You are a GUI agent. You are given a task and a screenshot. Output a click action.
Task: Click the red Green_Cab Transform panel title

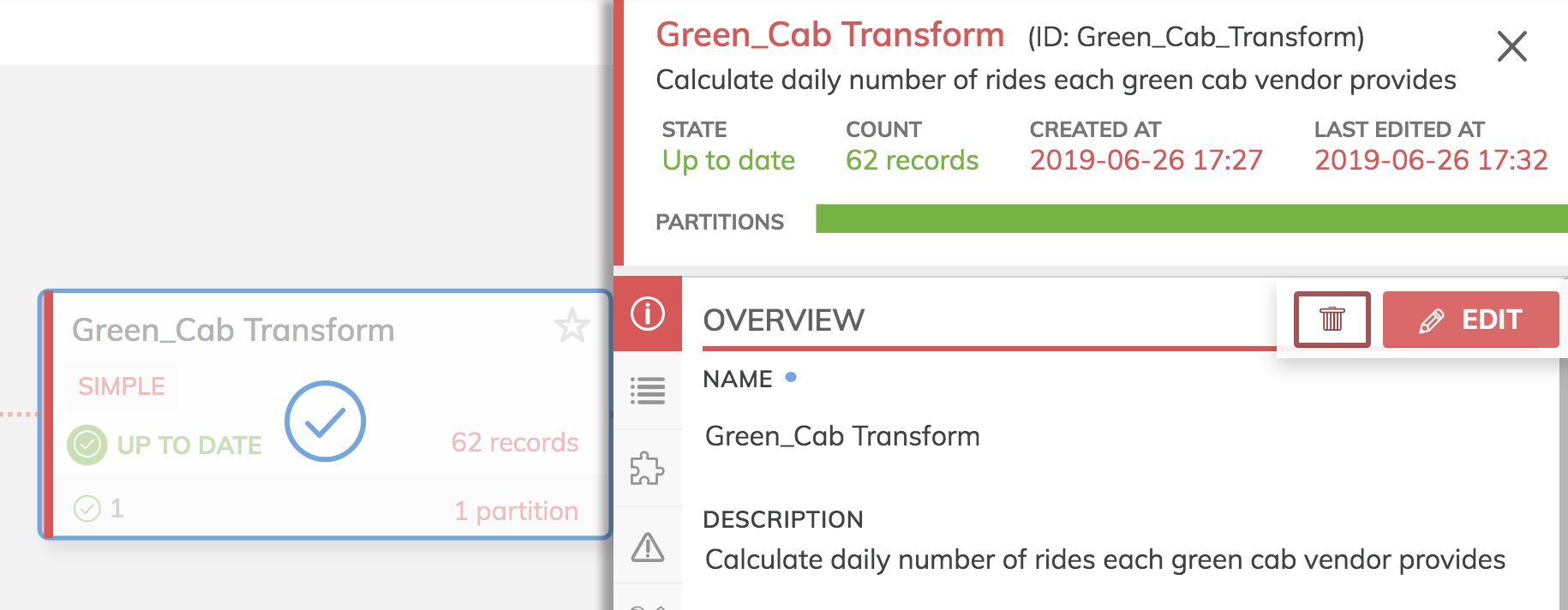[x=829, y=35]
